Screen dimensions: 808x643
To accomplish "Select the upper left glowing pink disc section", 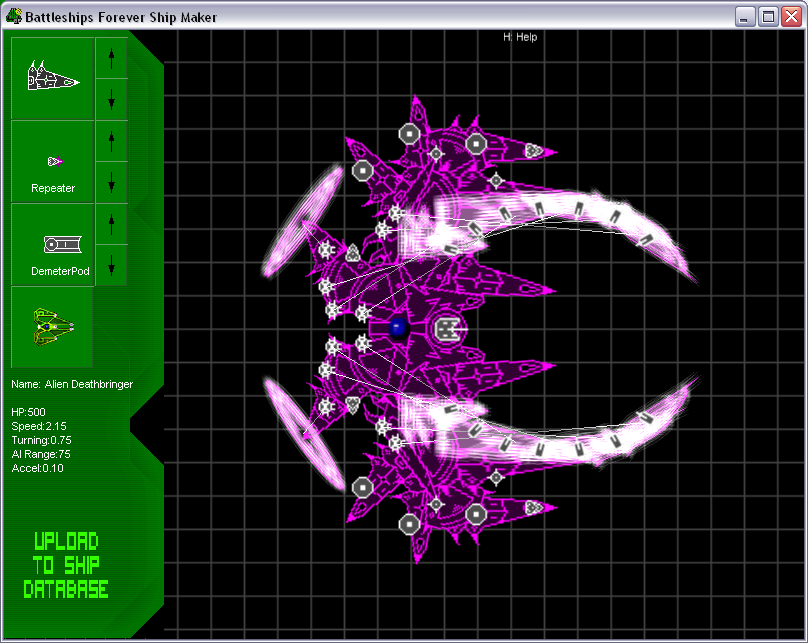I will click(303, 222).
